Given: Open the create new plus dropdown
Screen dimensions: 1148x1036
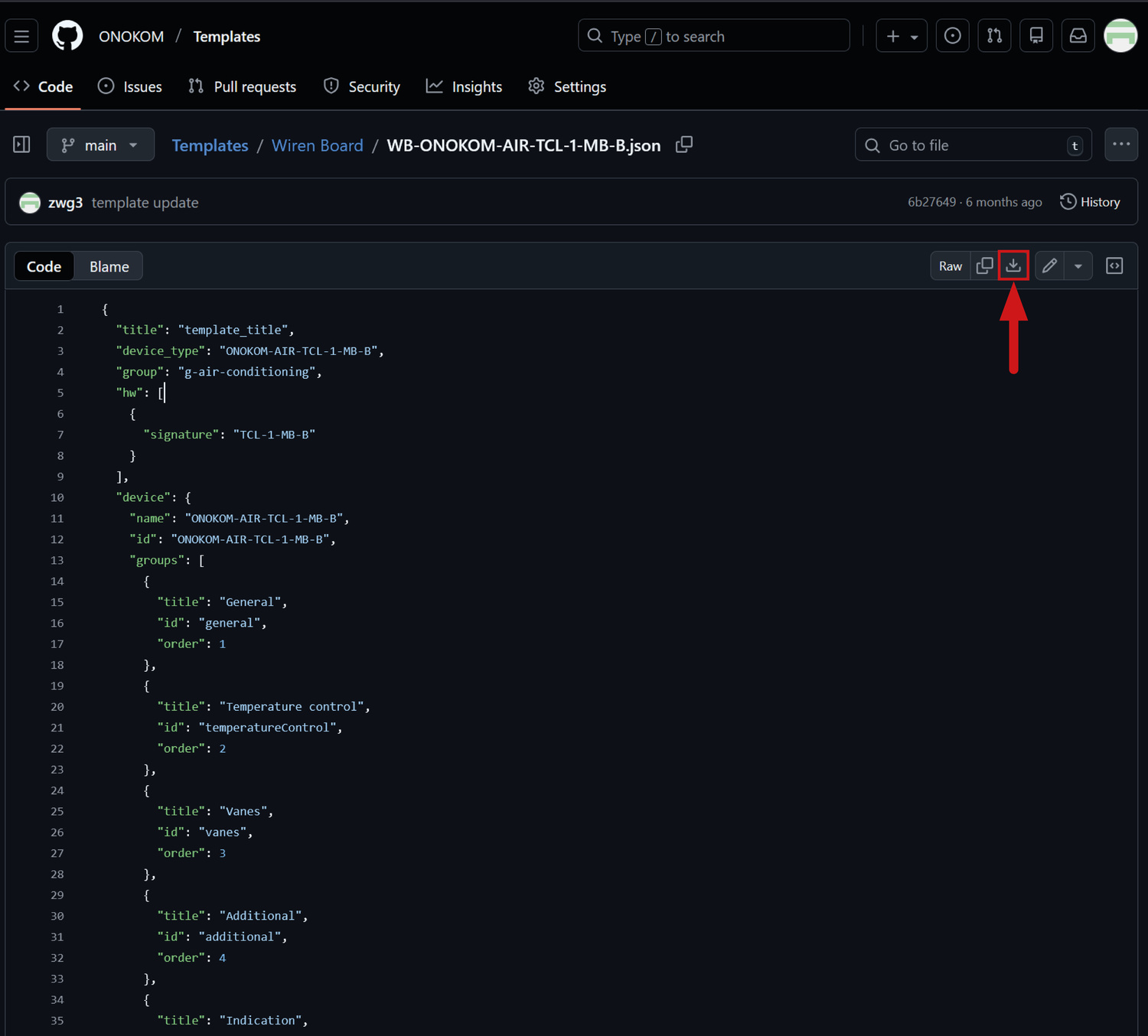Looking at the screenshot, I should pos(902,36).
